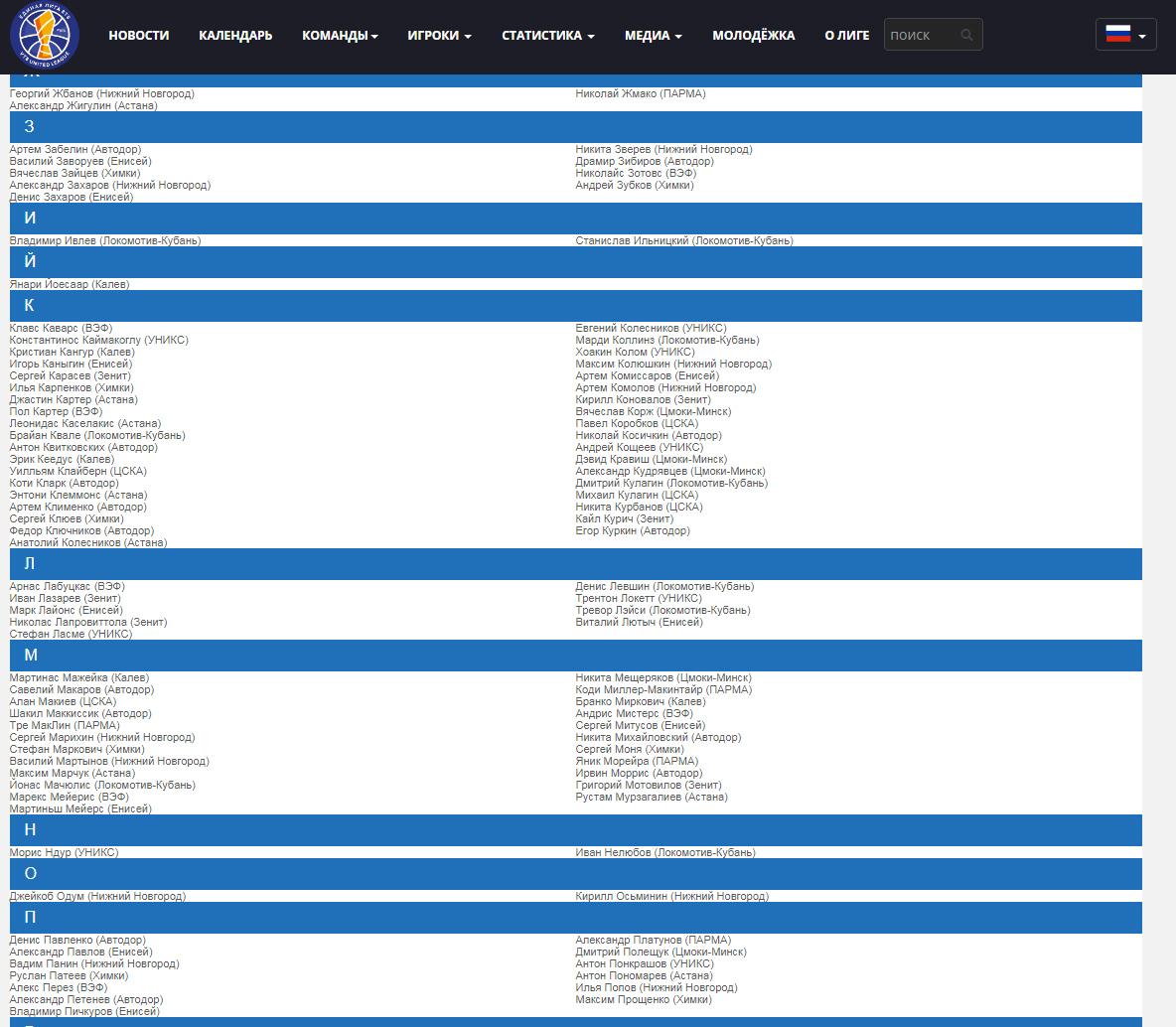Open Владимир Ивлев (Локомотив-Кубань) profile
1176x1027 pixels.
(105, 240)
